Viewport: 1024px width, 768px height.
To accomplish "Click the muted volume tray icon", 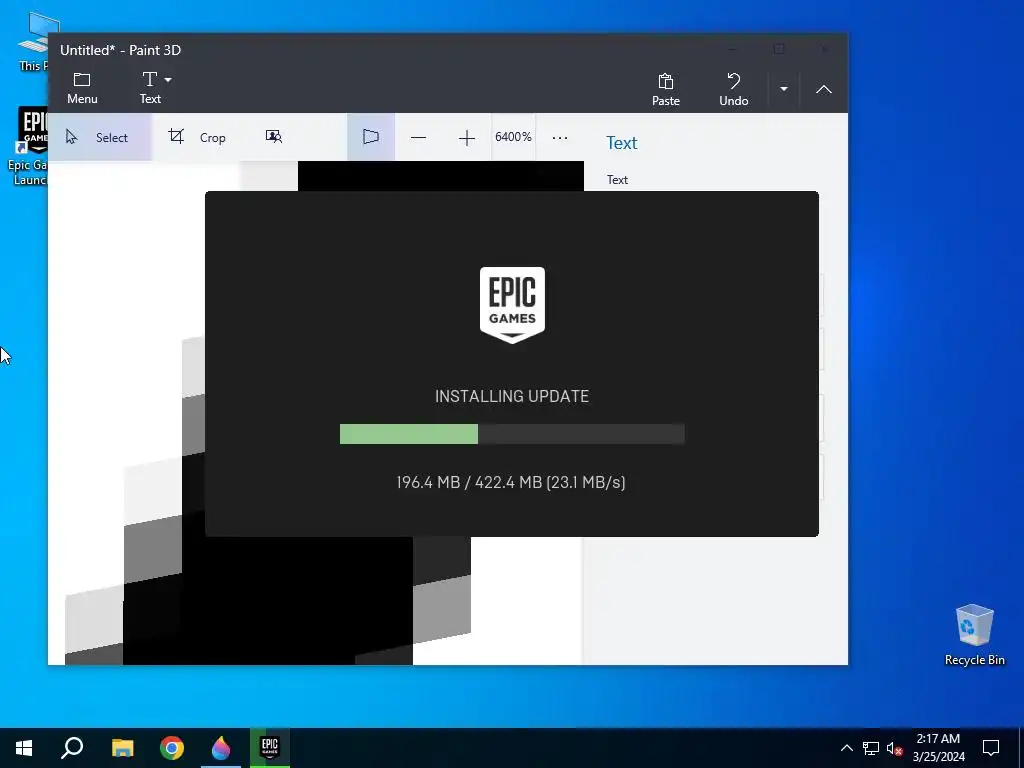I will [x=894, y=748].
